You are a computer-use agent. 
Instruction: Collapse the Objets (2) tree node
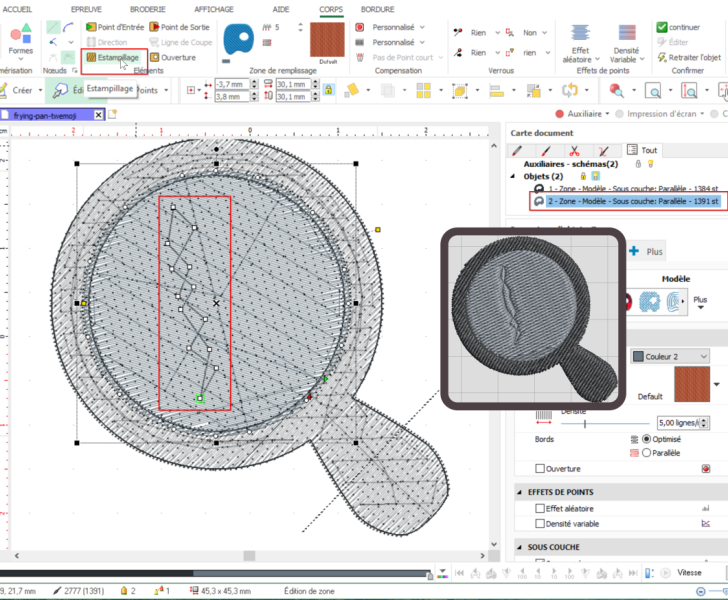(x=513, y=176)
